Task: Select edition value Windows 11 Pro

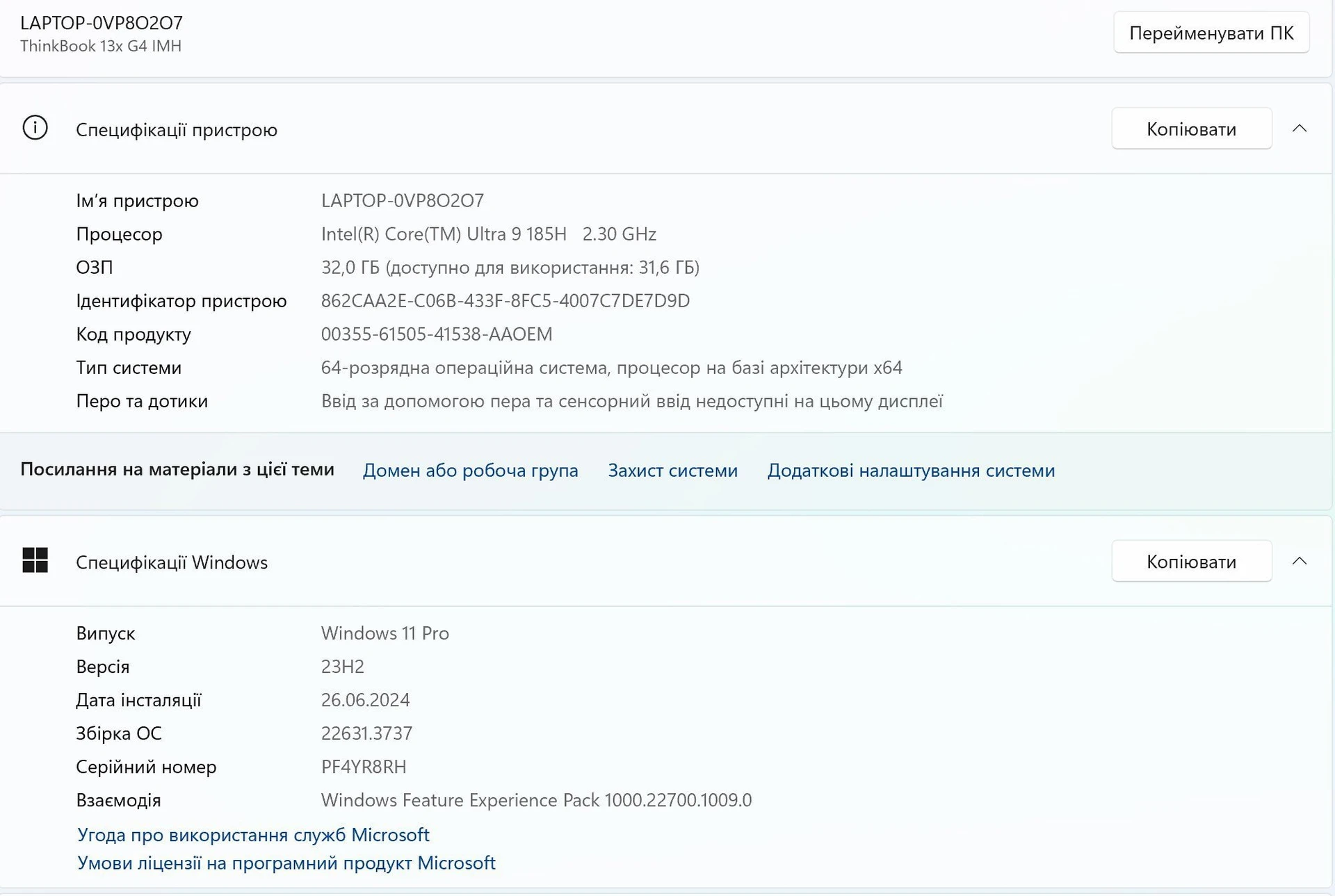Action: [x=385, y=633]
